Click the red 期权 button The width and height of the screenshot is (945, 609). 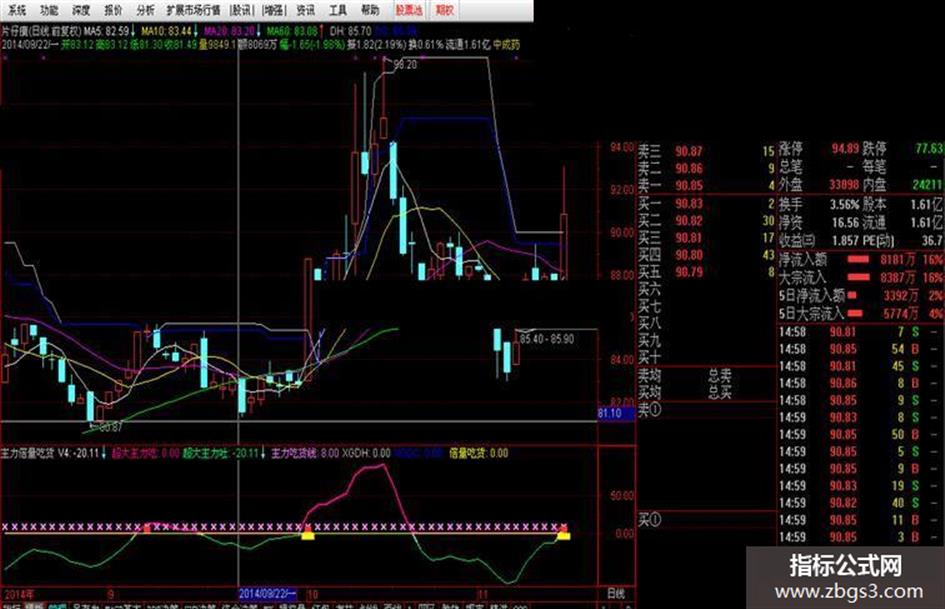coord(444,10)
